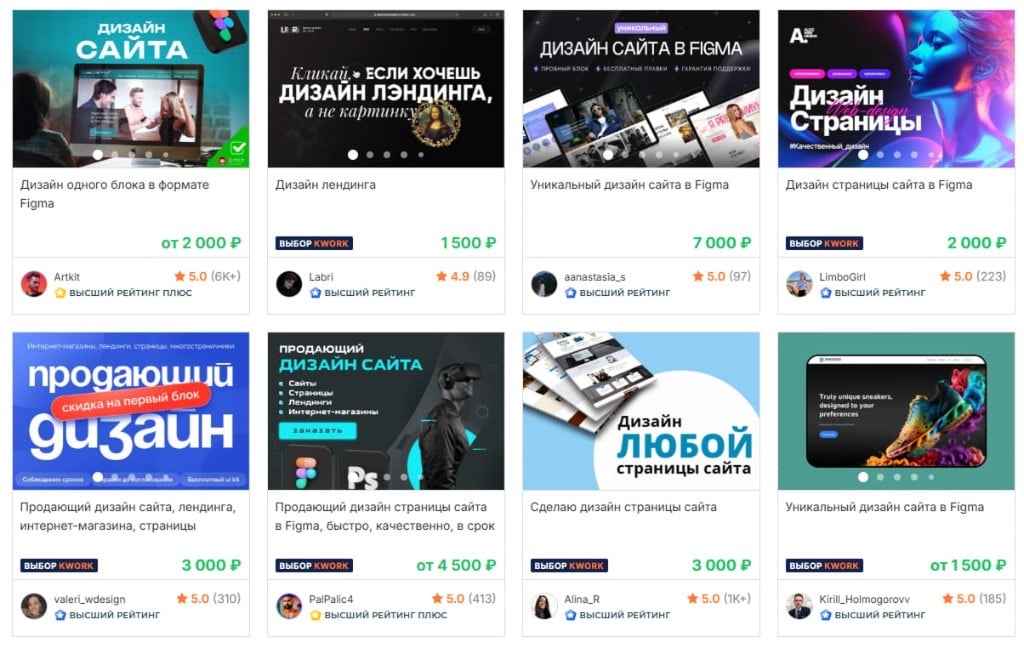1024x648 pixels.
Task: Click the продающий дизайн blue thumbnail
Action: [131, 411]
